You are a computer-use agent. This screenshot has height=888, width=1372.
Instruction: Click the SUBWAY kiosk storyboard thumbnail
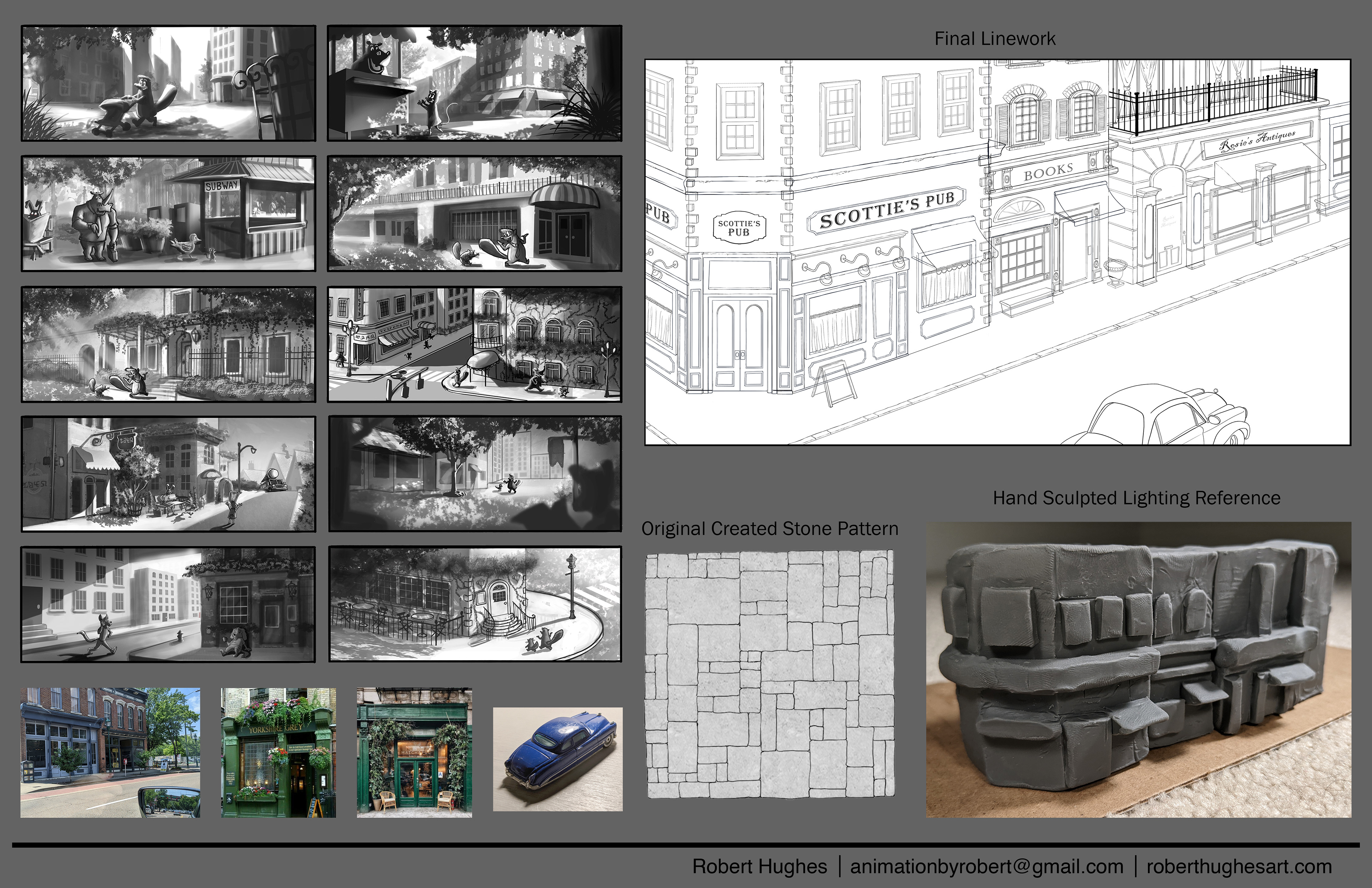[x=168, y=213]
